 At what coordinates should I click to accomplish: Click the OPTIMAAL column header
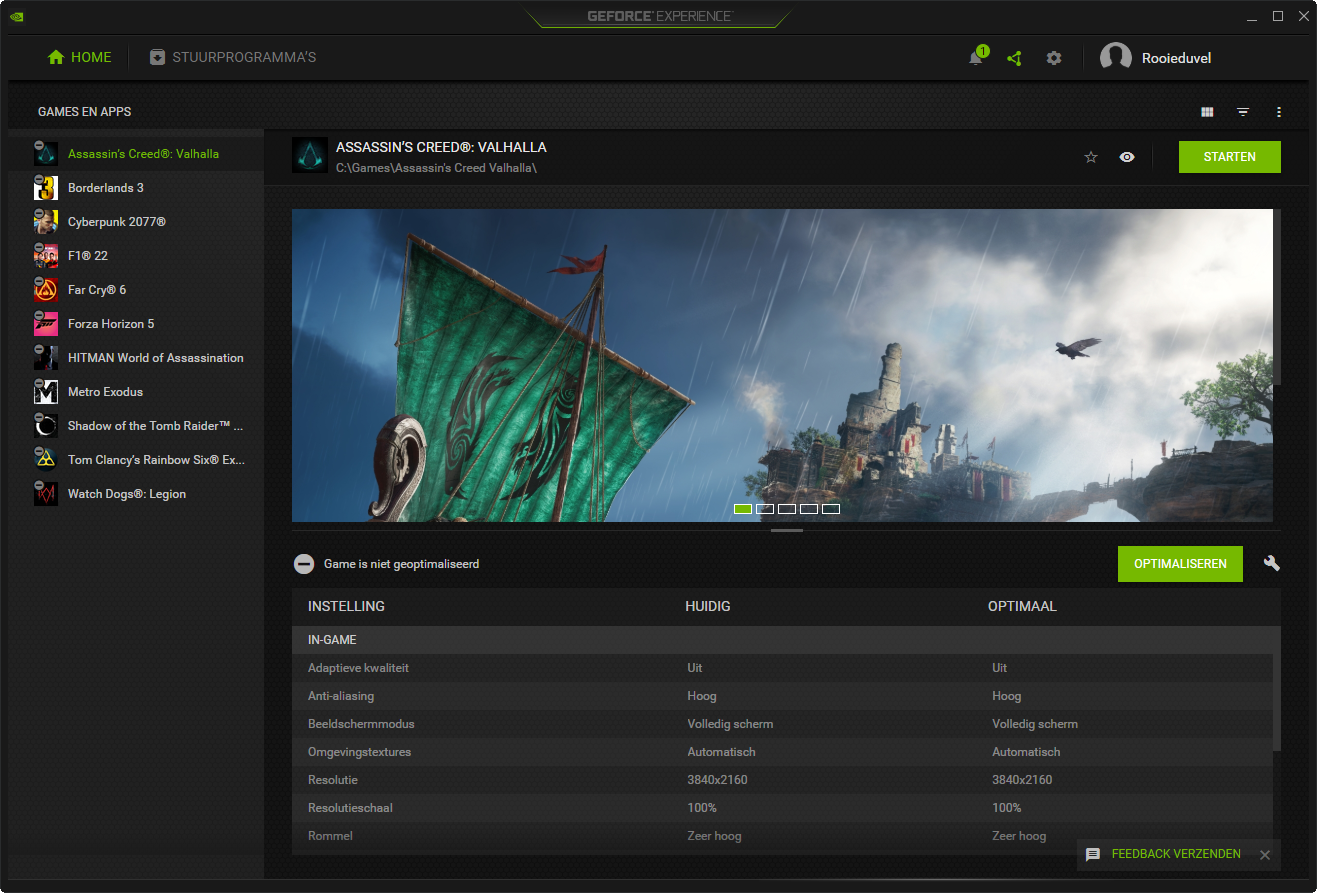click(1022, 606)
